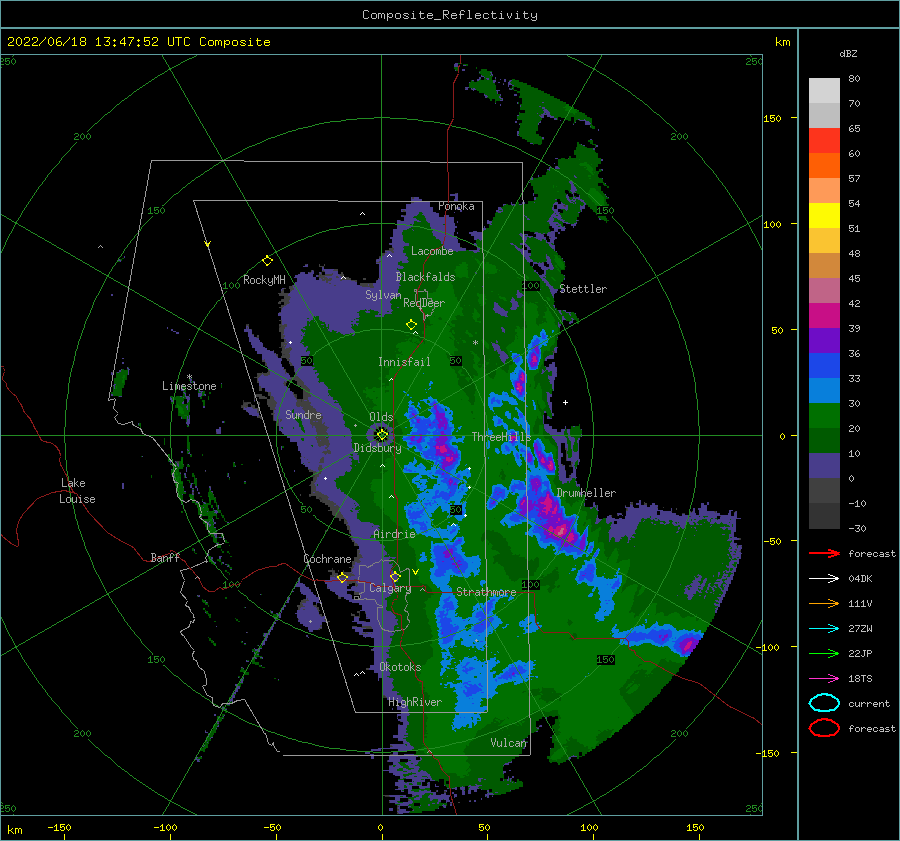This screenshot has height=841, width=900.
Task: Select the orange 57–60 dBZ swatch
Action: coord(824,166)
